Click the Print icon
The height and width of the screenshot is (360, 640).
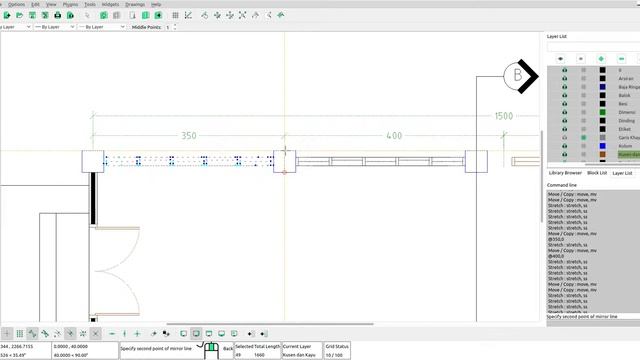[x=58, y=16]
